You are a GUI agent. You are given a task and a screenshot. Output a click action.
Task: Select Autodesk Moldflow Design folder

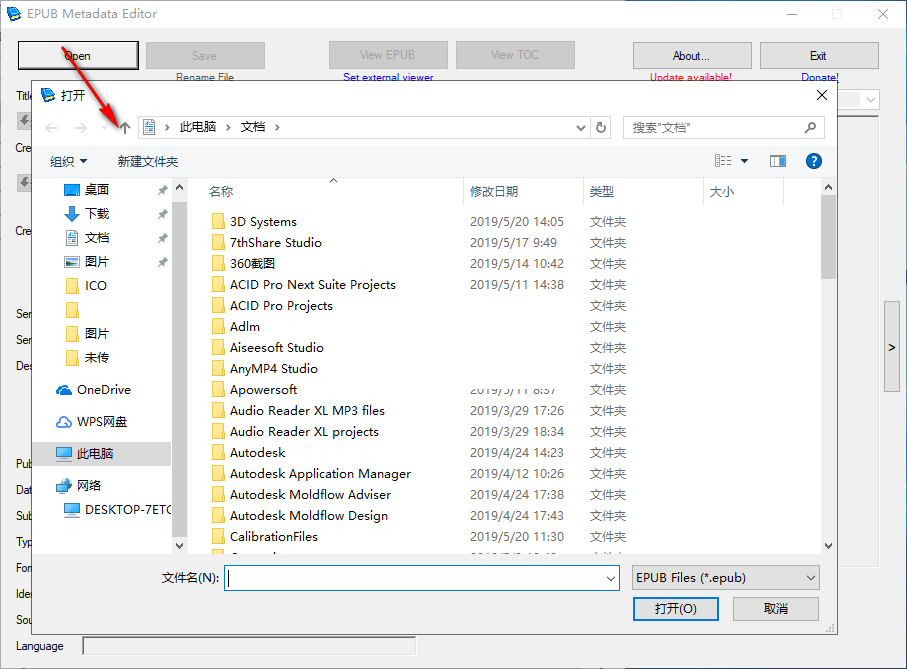[309, 516]
